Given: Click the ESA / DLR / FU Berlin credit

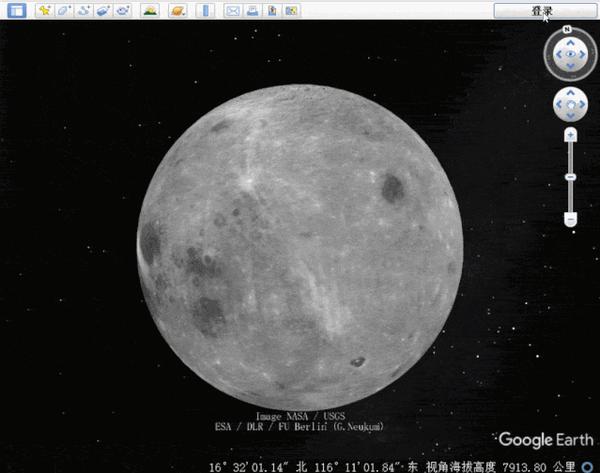Looking at the screenshot, I should coord(299,426).
